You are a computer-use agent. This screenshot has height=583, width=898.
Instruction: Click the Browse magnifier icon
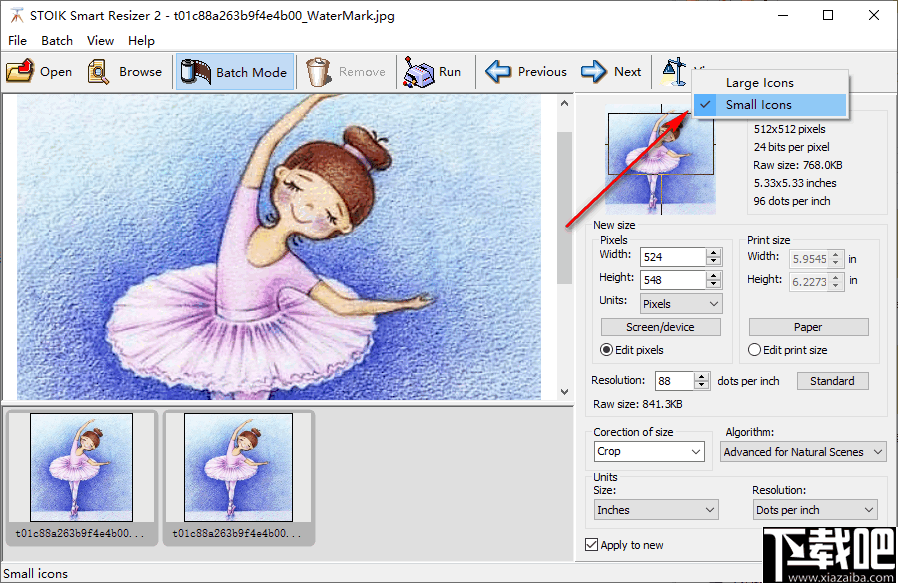point(99,72)
